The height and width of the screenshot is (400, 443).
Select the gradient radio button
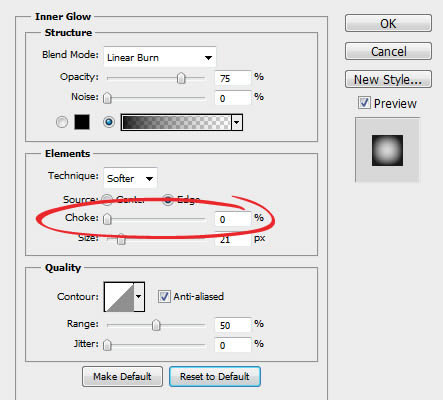pyautogui.click(x=109, y=122)
